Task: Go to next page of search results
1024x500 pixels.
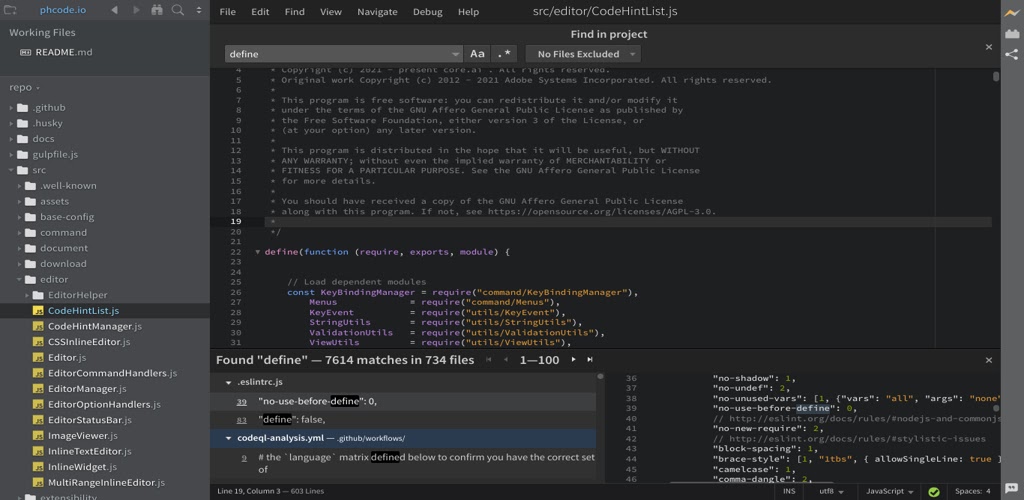Action: point(573,360)
